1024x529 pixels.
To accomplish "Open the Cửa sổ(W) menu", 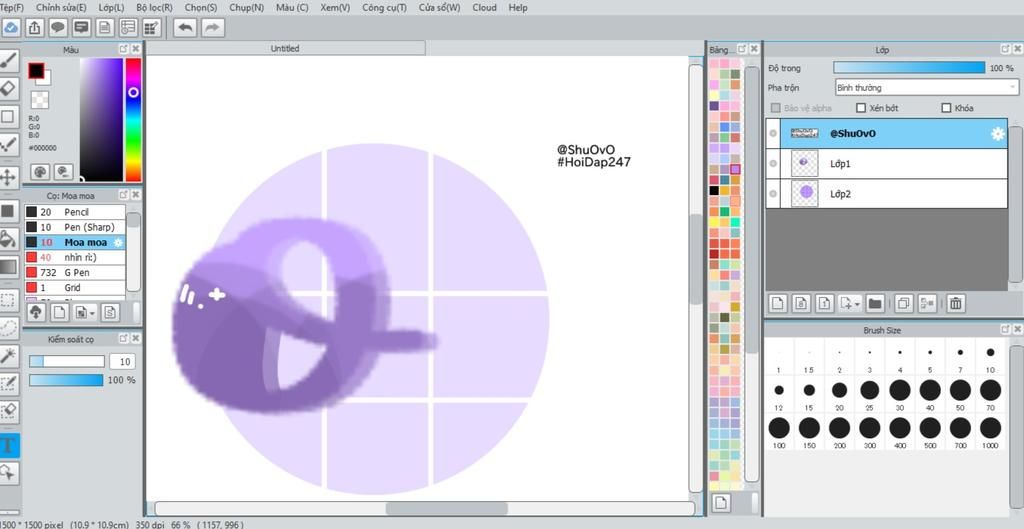I will 440,8.
